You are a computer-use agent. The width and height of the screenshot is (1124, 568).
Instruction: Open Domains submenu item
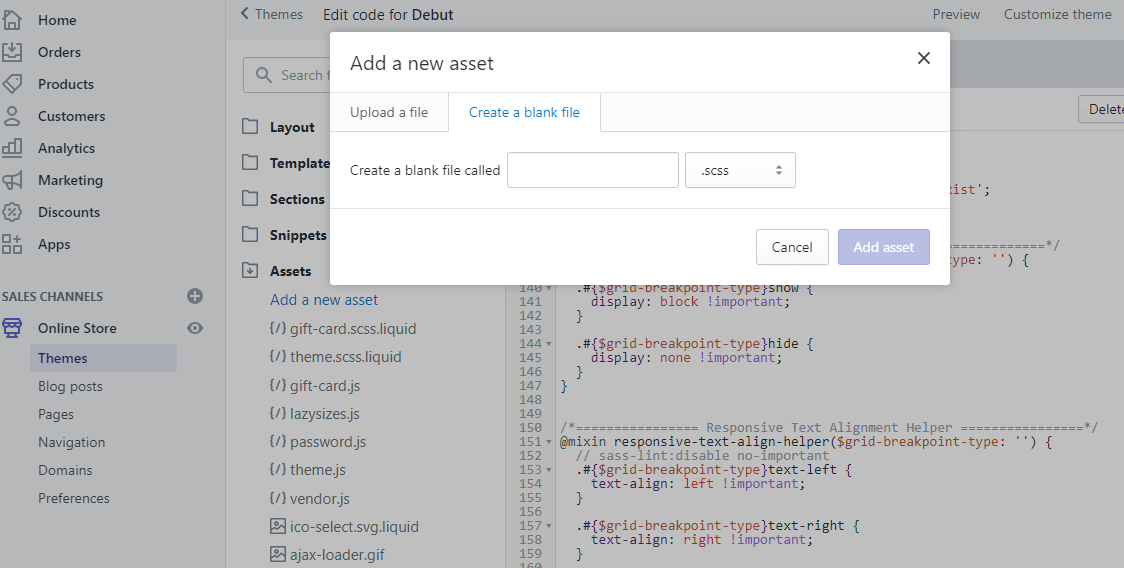[x=65, y=470]
